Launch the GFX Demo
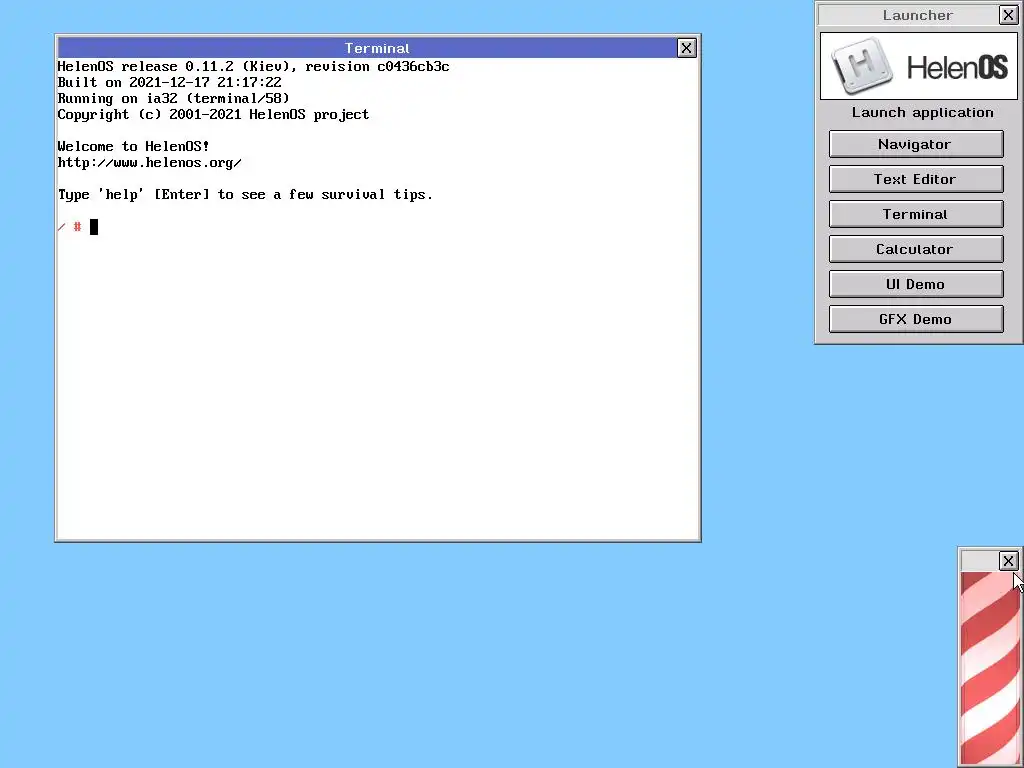Viewport: 1024px width, 768px height. pos(916,319)
